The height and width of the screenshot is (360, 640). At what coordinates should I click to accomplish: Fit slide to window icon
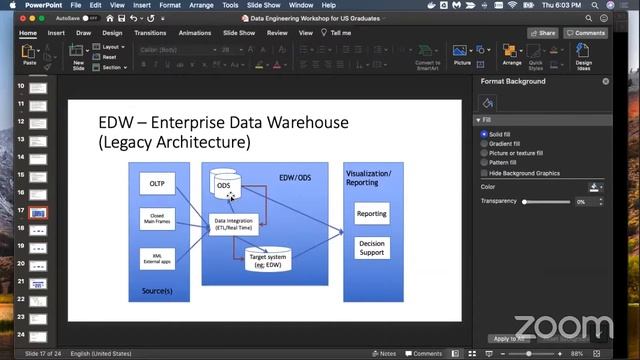tap(596, 353)
